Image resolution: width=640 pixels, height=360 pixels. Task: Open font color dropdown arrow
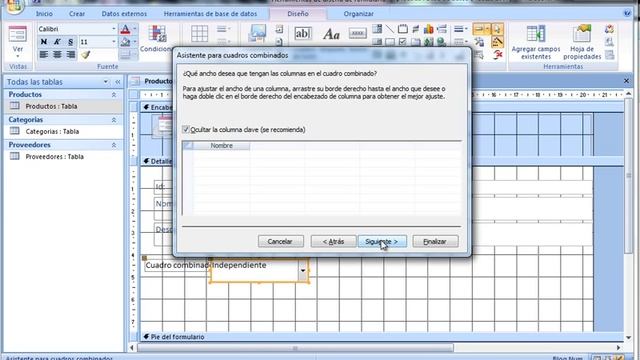pos(135,29)
